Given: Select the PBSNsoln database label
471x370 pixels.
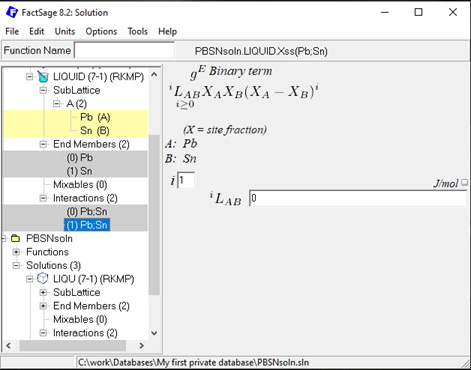Looking at the screenshot, I should pos(49,238).
